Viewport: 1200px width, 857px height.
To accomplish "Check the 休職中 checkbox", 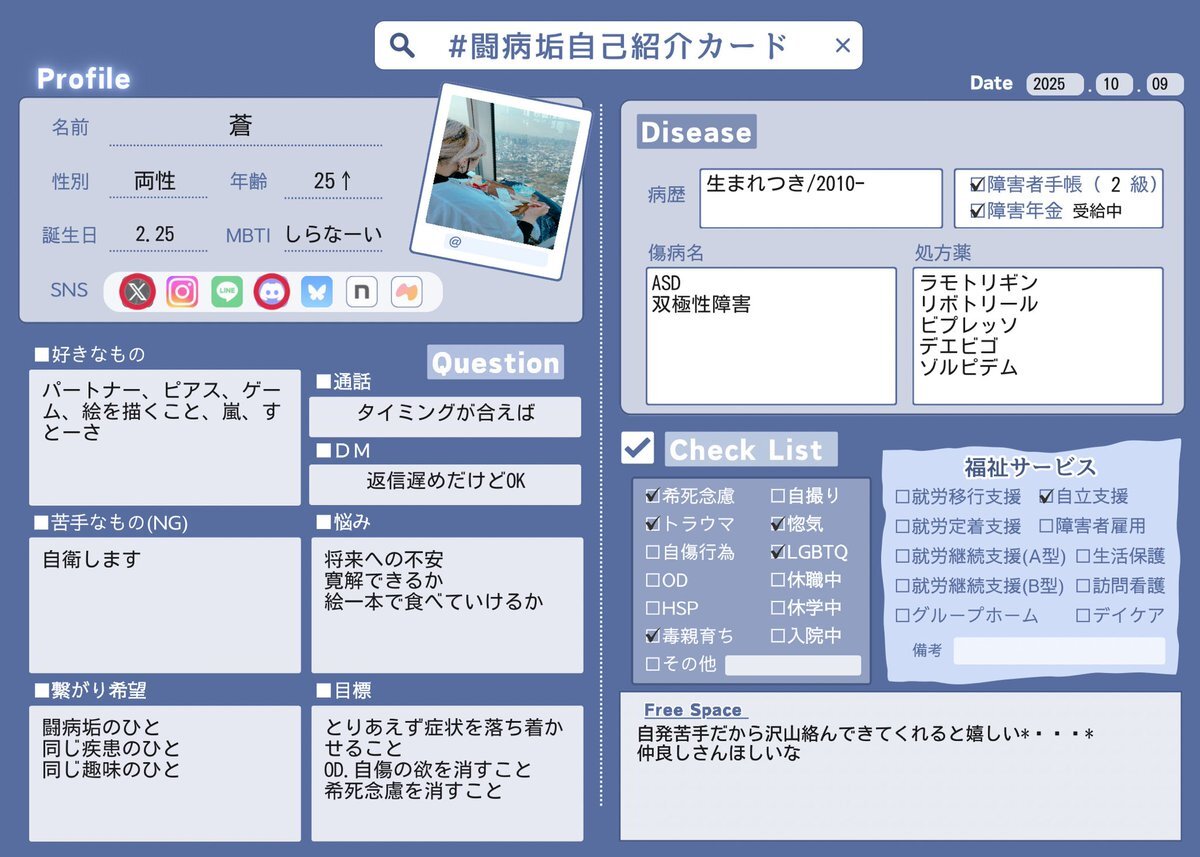I will pos(778,579).
